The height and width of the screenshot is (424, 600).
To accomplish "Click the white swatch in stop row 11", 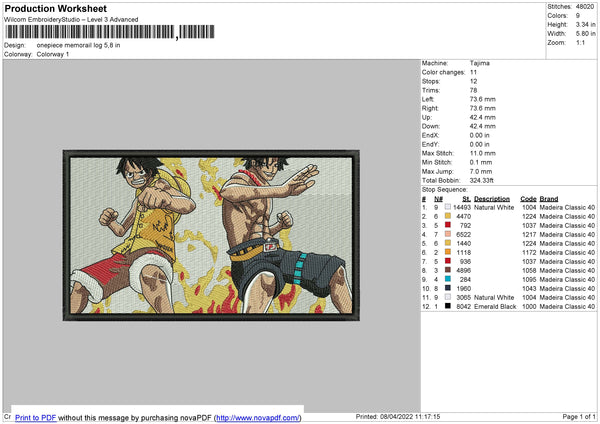I will pyautogui.click(x=448, y=297).
